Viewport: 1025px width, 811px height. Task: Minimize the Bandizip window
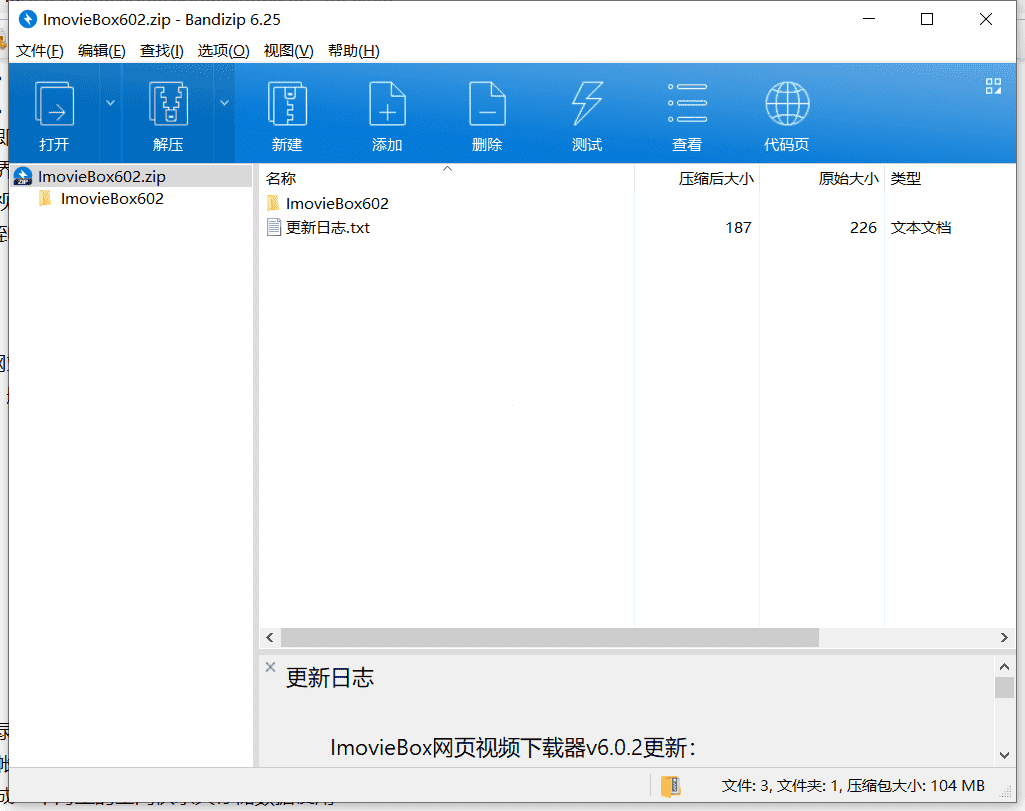pyautogui.click(x=869, y=19)
